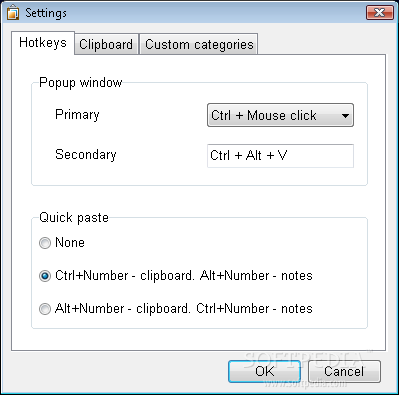Click the Settings title text

[46, 13]
